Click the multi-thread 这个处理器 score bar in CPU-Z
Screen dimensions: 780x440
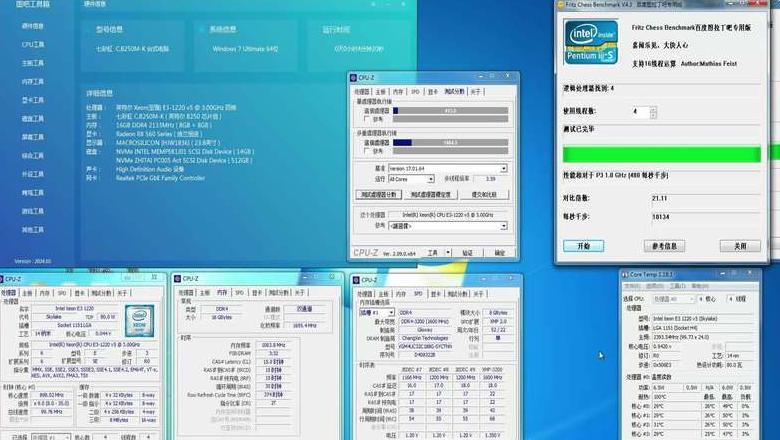pos(451,142)
